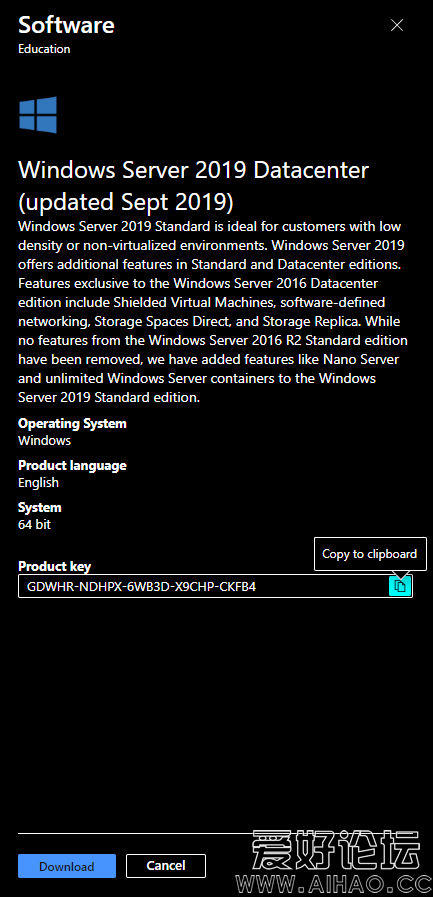
Task: Start the Download of Windows Server 2019
Action: click(x=67, y=866)
